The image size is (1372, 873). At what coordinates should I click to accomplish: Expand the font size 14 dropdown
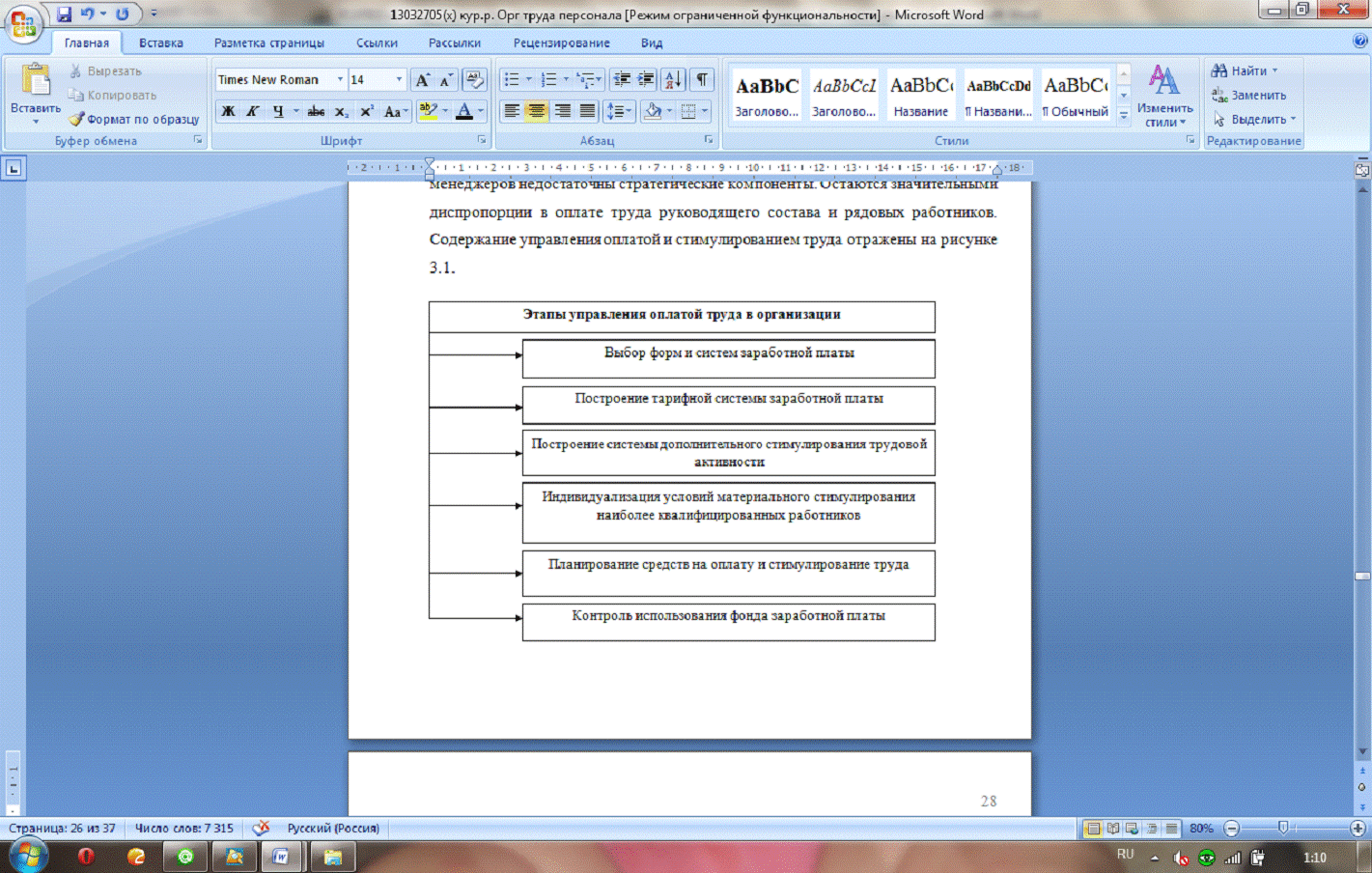[399, 80]
